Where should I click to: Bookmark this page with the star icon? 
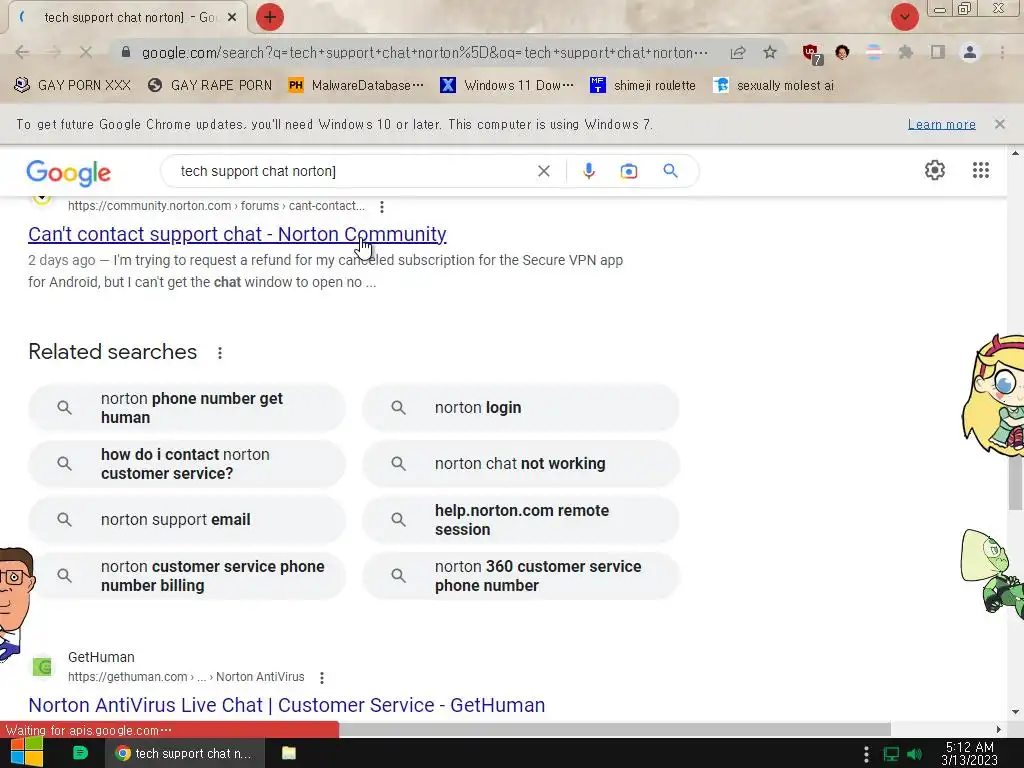[770, 52]
